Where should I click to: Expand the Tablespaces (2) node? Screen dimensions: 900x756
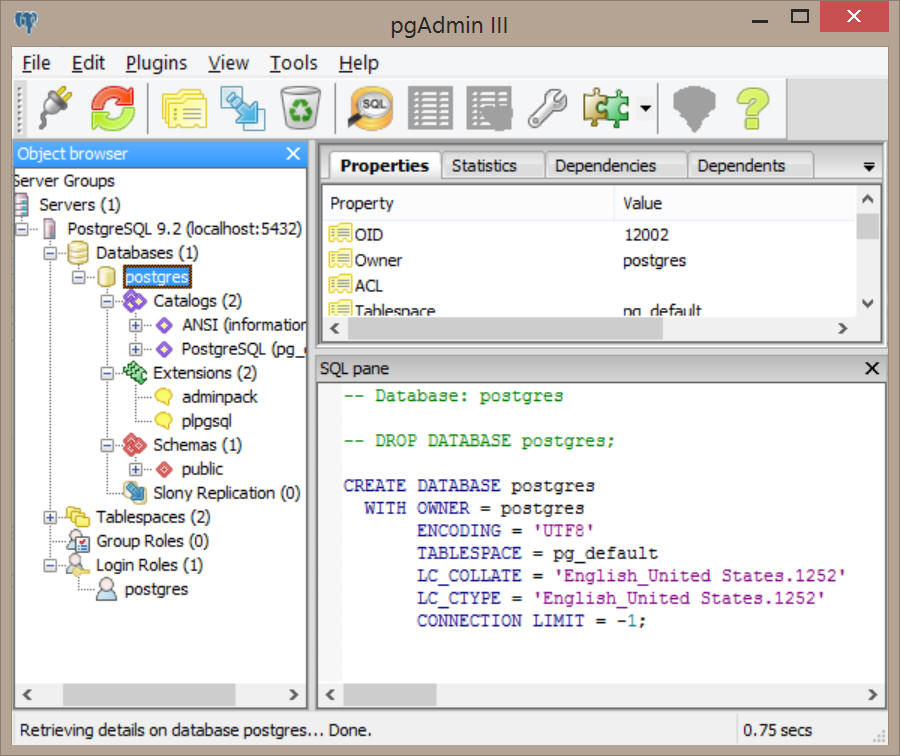click(x=51, y=518)
